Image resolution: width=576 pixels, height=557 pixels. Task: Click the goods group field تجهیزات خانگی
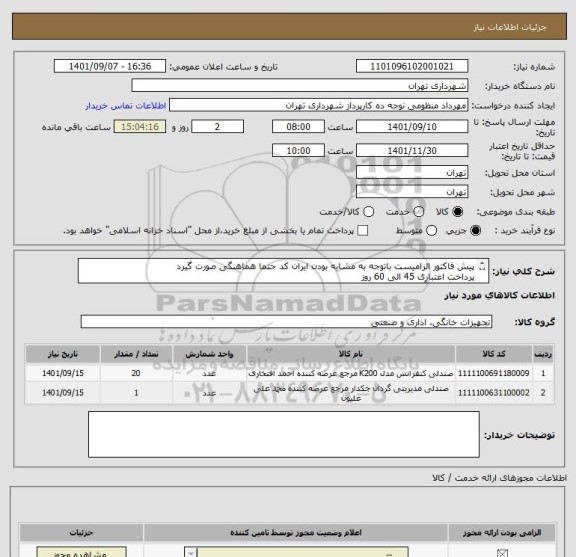(286, 322)
